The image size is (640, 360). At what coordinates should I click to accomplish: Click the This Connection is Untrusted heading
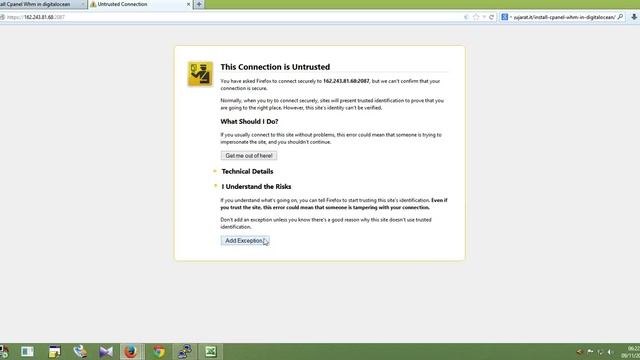(275, 67)
